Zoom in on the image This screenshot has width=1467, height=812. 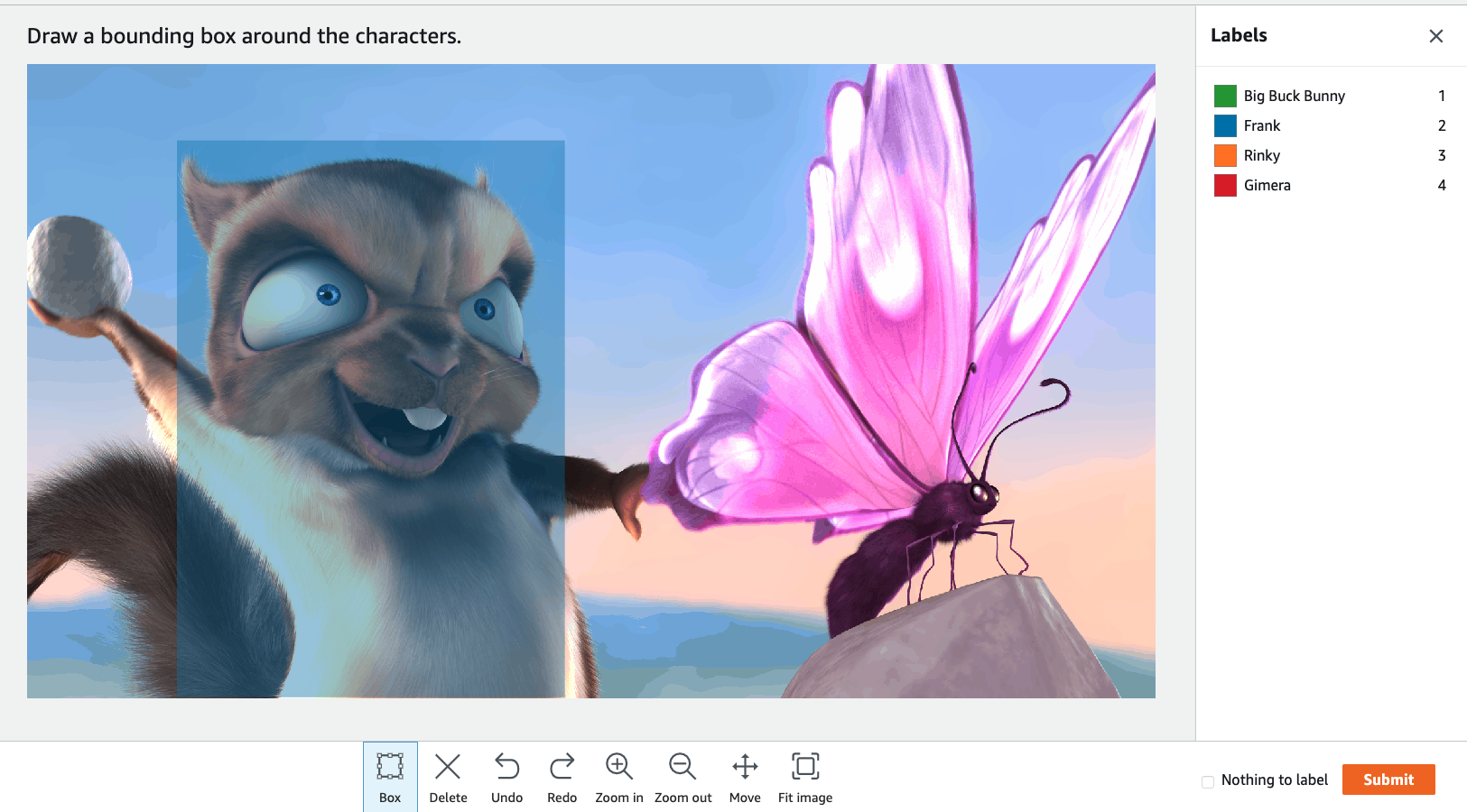point(618,777)
